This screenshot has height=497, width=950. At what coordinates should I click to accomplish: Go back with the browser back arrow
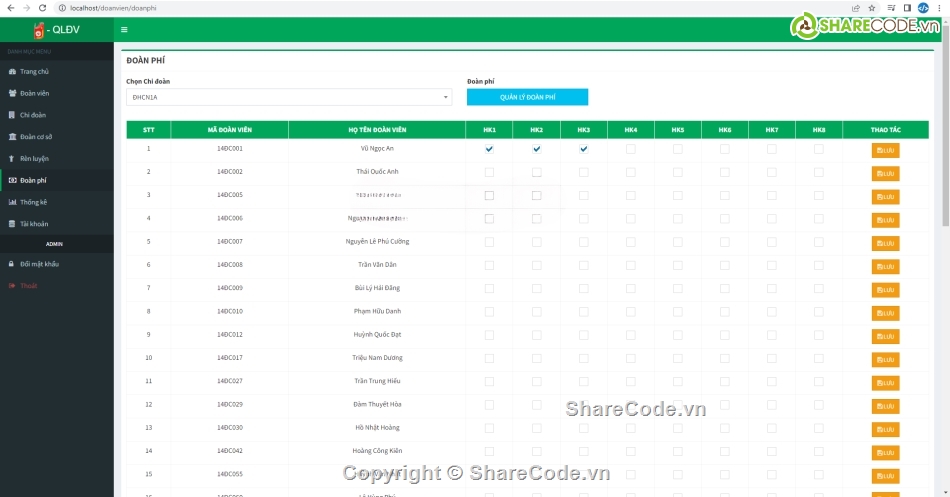(10, 8)
